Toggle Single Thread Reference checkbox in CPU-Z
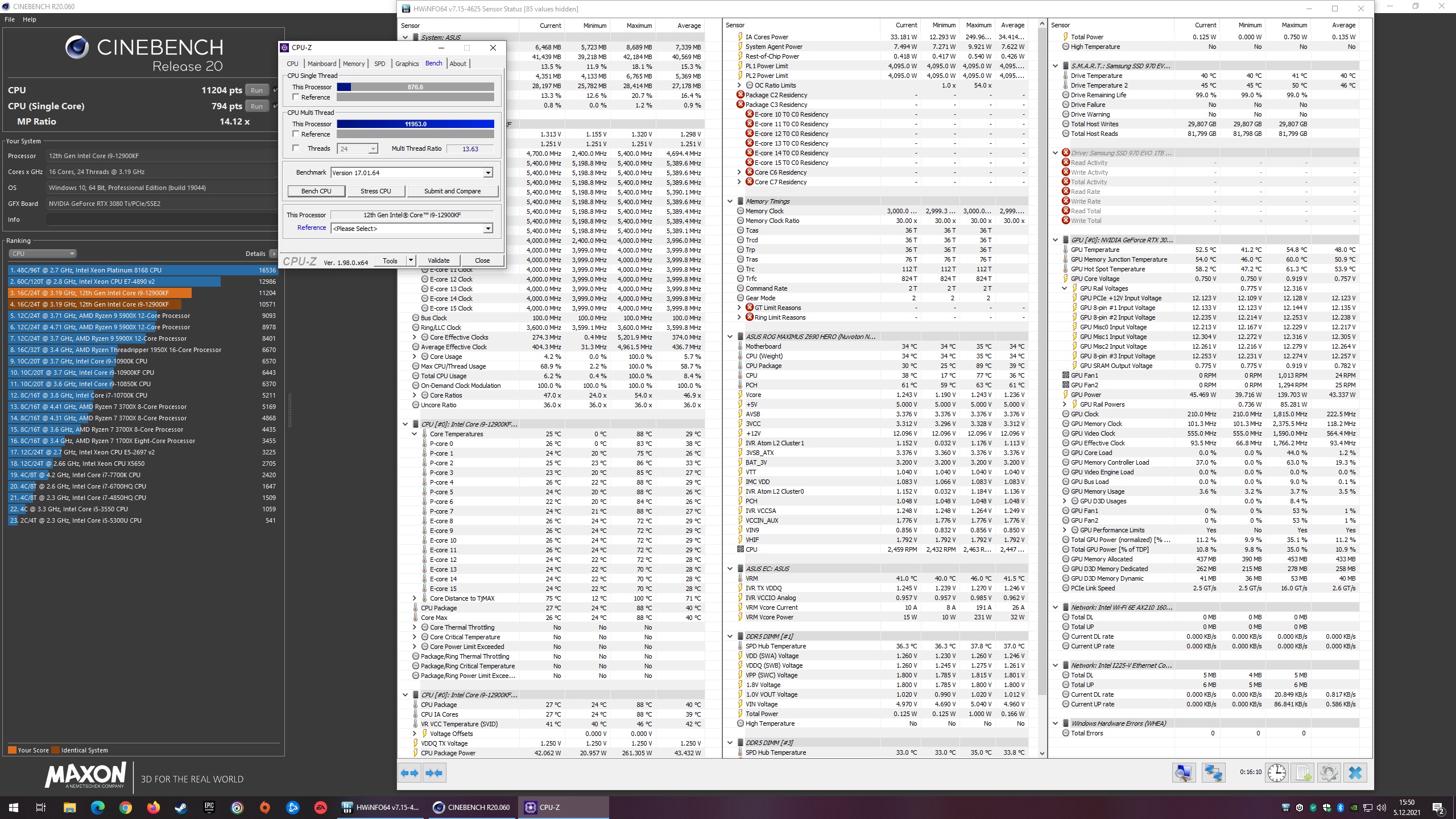The height and width of the screenshot is (819, 1456). pos(296,97)
